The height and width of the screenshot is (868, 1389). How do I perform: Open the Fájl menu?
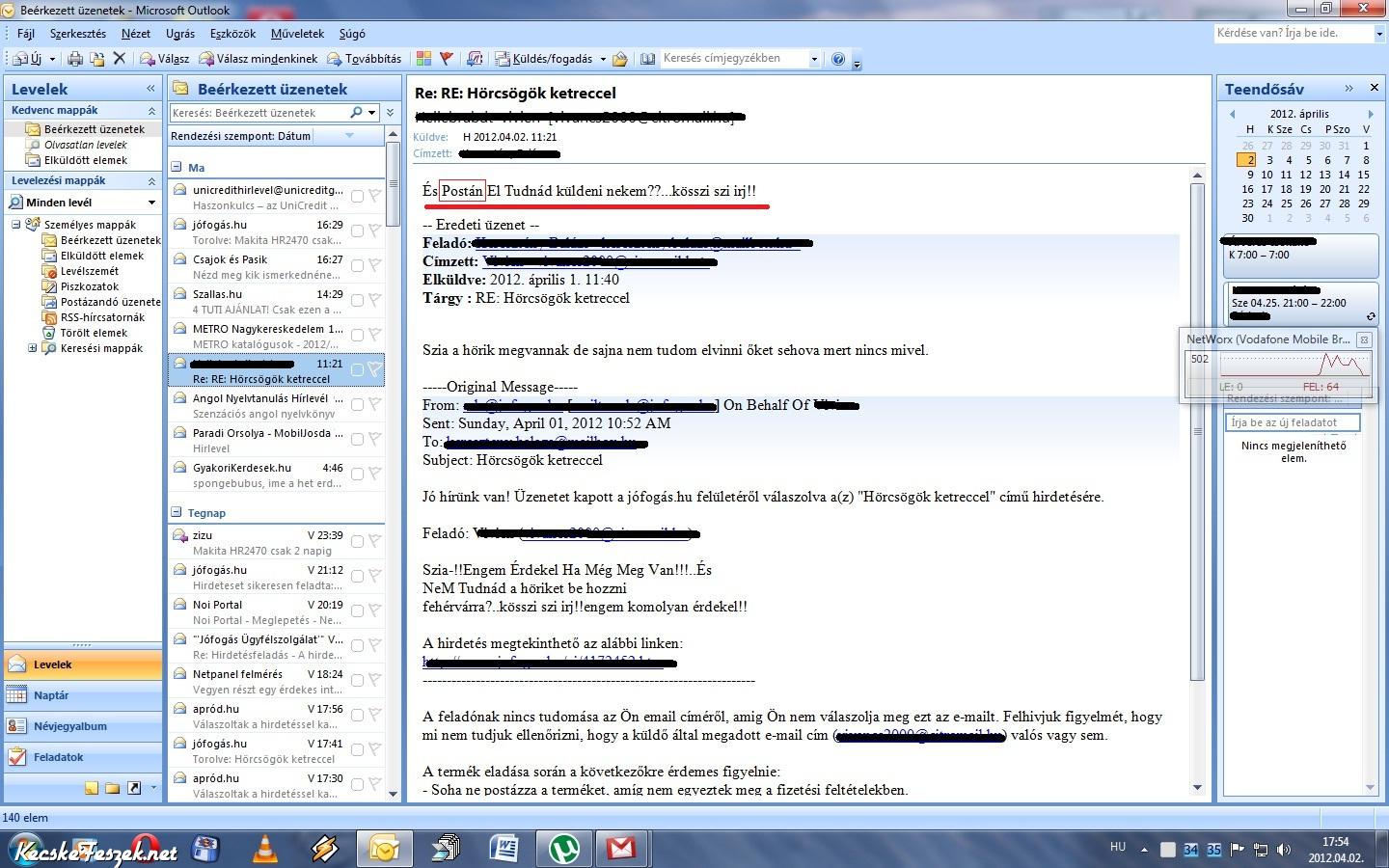tap(26, 34)
